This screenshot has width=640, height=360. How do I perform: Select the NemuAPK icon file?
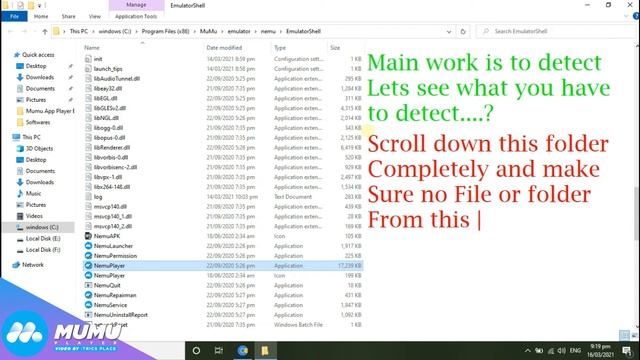(88, 236)
